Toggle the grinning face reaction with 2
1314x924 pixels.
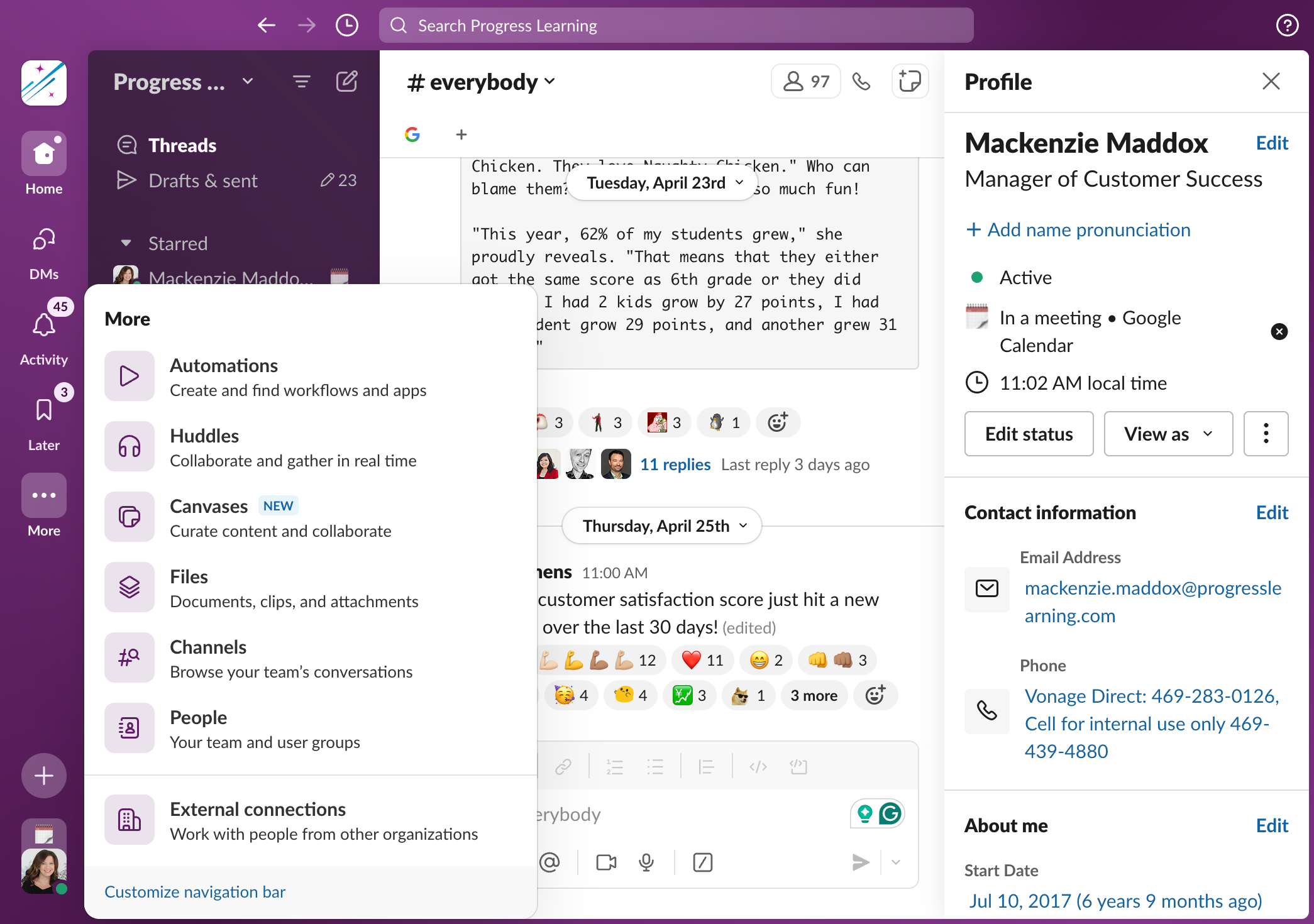[766, 660]
